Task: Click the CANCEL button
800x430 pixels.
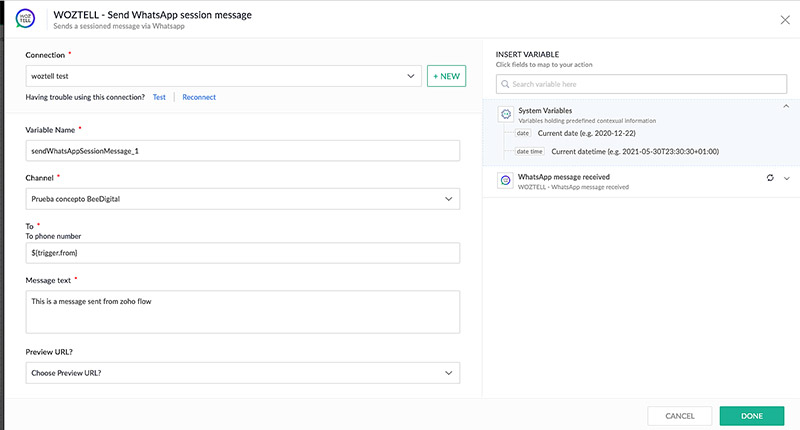Action: coord(680,416)
